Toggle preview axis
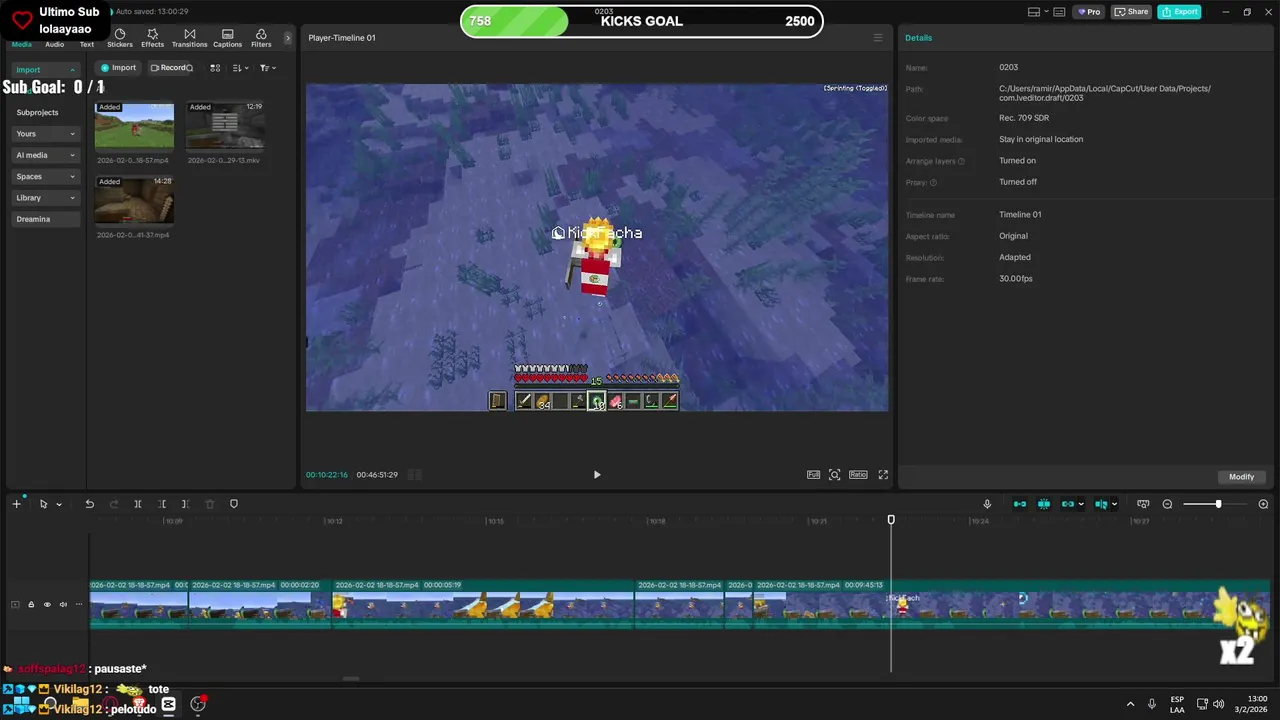 click(x=1101, y=504)
